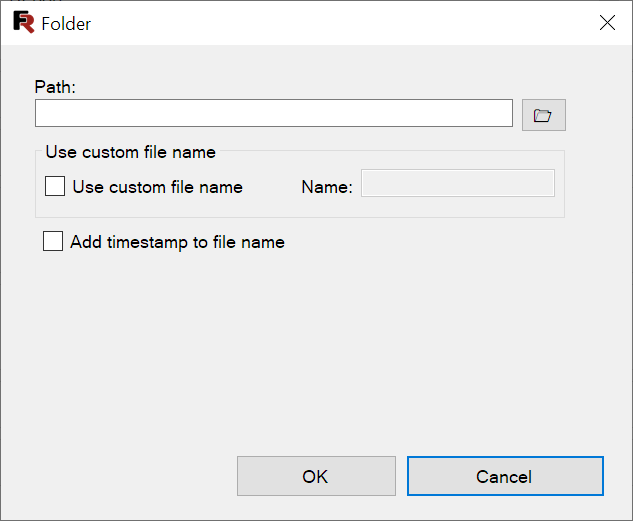Screen dimensions: 633x521
Task: Toggle custom name via its checkbox label text
Action: [157, 187]
